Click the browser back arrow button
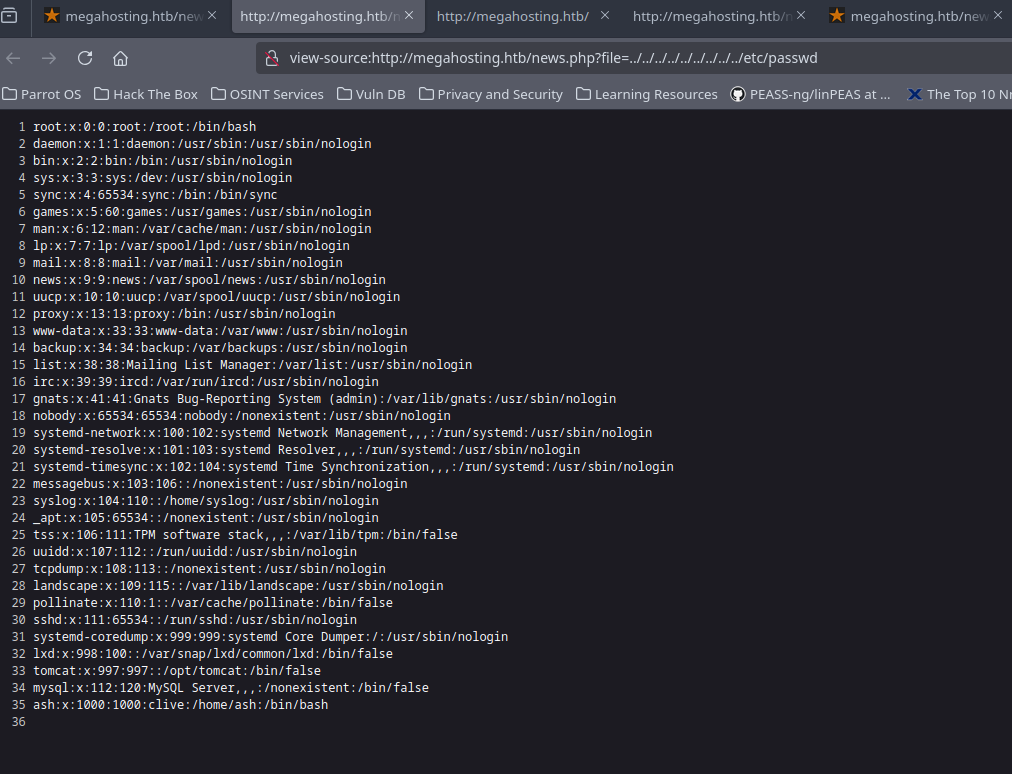 (14, 58)
